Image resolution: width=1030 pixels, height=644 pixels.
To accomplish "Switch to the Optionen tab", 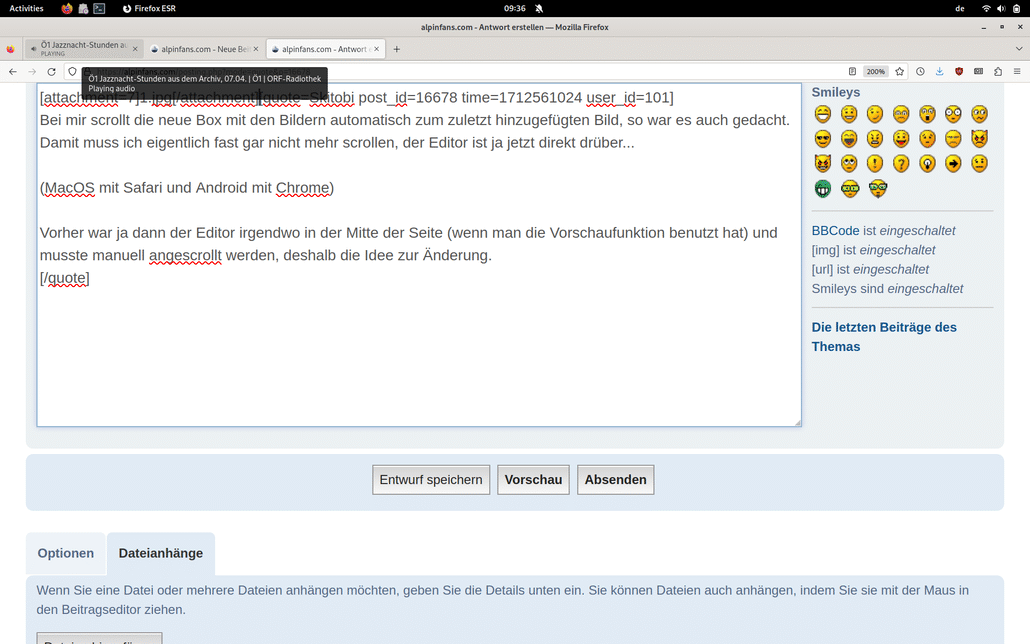I will pos(65,553).
